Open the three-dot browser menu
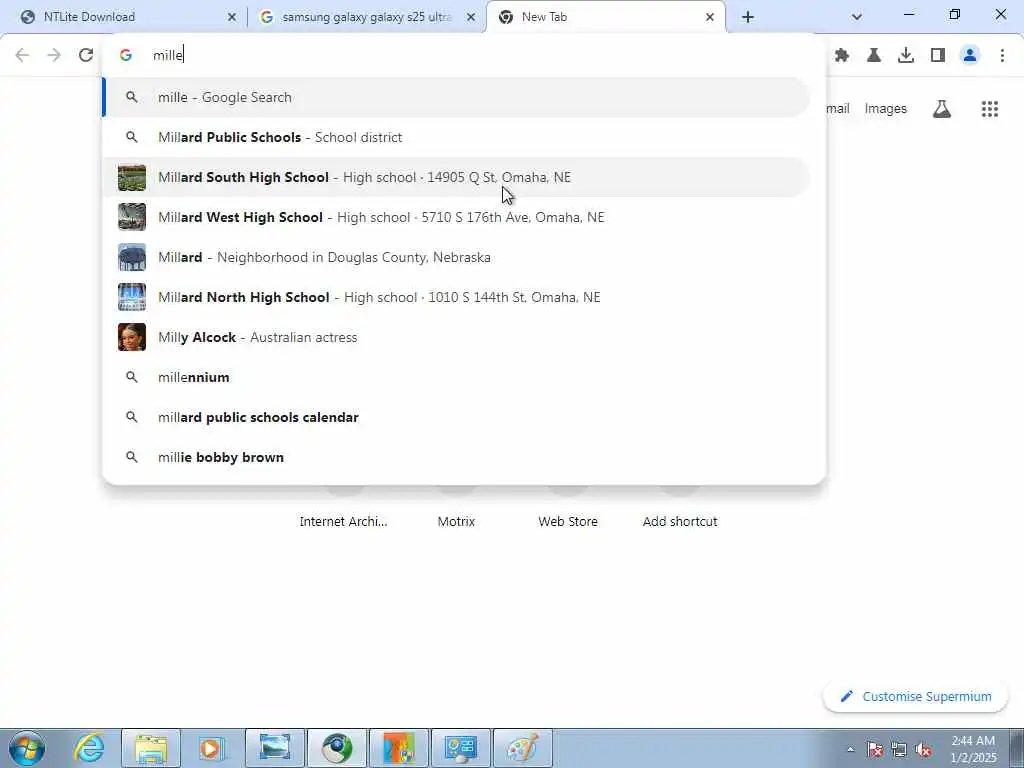This screenshot has height=768, width=1024. click(1002, 56)
